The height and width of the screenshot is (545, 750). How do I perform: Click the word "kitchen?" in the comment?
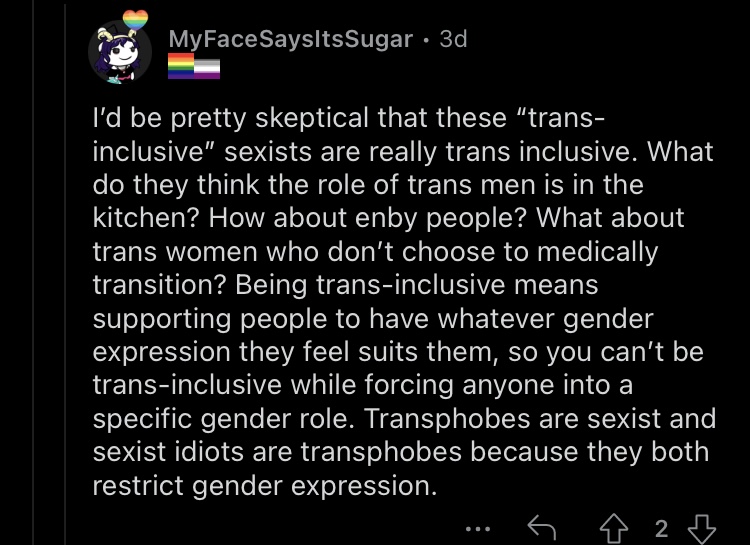point(146,218)
